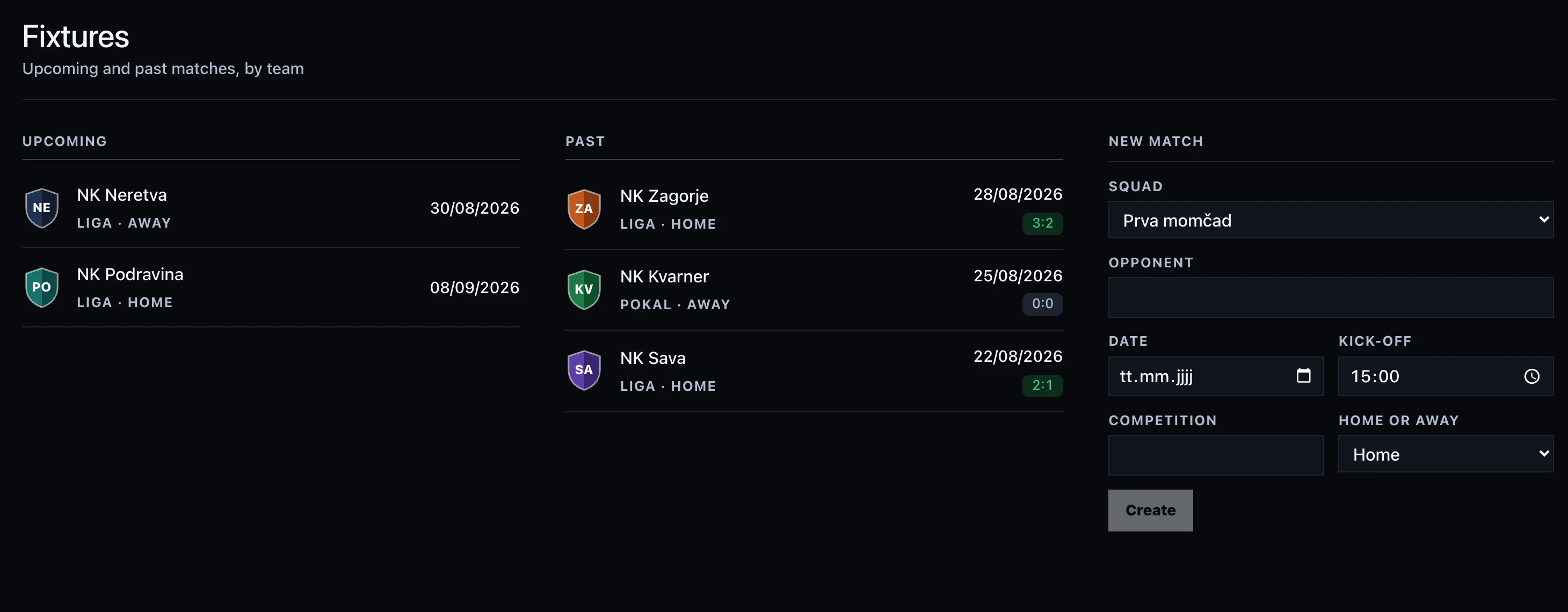Open the NK Podravina upcoming match
1568x612 pixels.
coord(271,288)
